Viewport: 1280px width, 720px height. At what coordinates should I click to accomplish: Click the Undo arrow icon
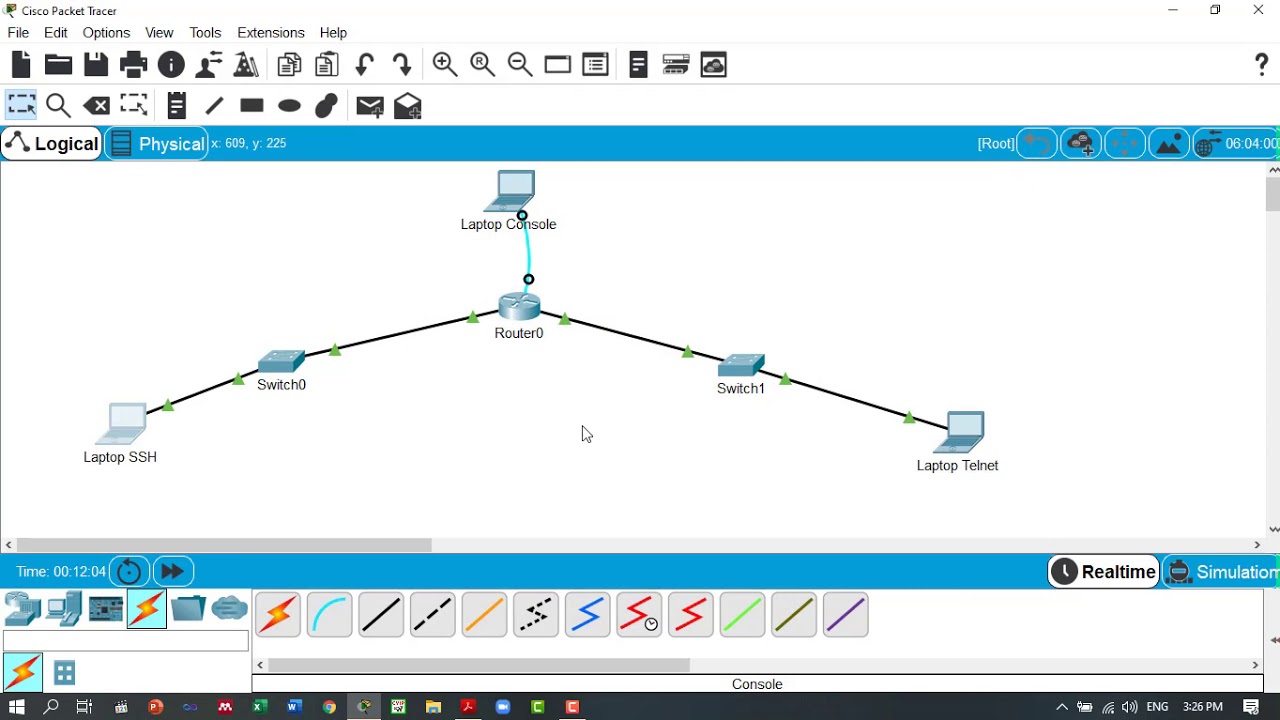pyautogui.click(x=364, y=65)
